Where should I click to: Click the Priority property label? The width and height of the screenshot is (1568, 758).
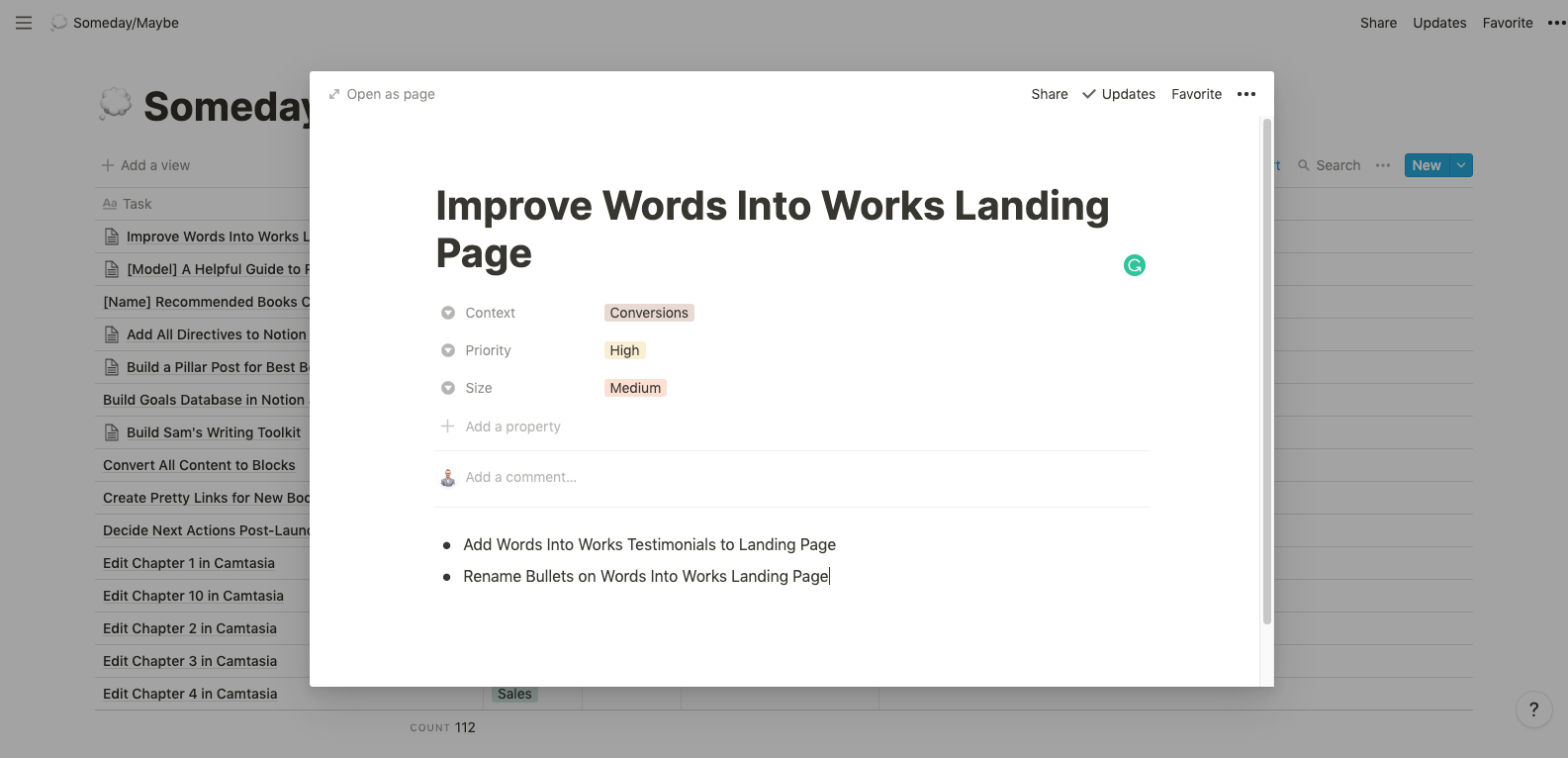tap(488, 350)
